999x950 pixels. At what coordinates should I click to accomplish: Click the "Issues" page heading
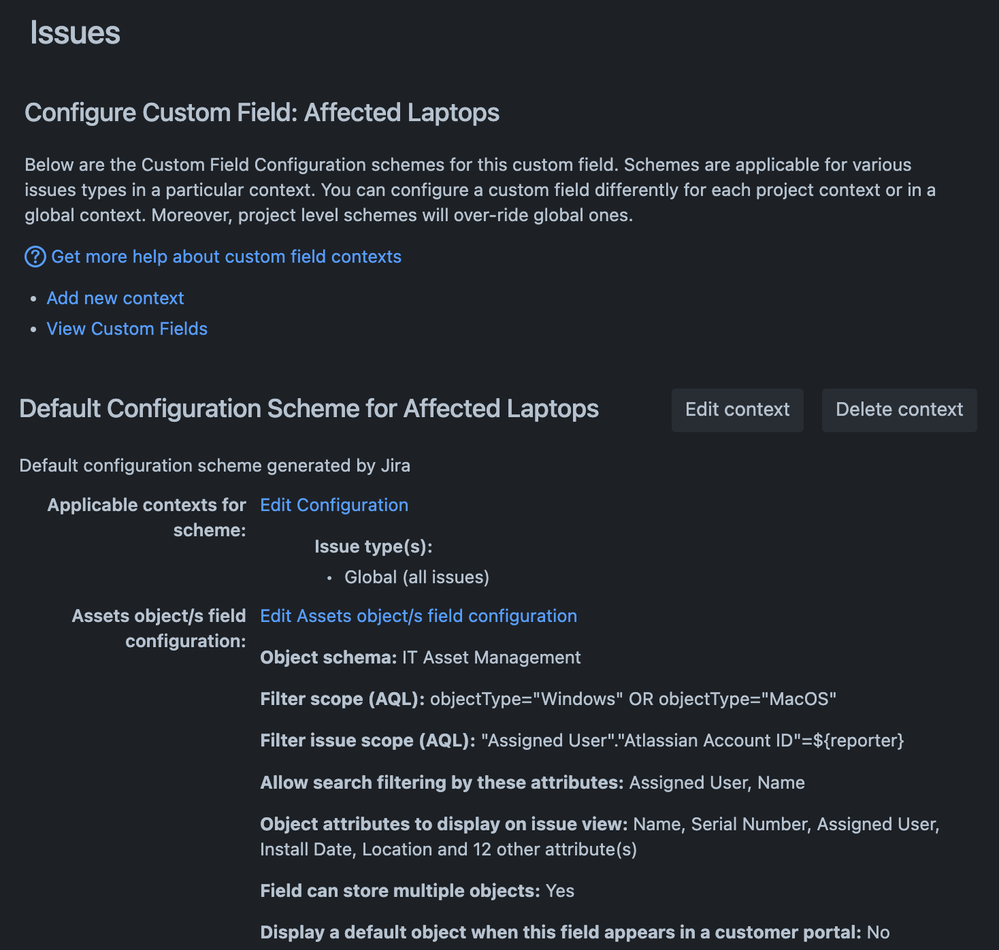click(74, 32)
